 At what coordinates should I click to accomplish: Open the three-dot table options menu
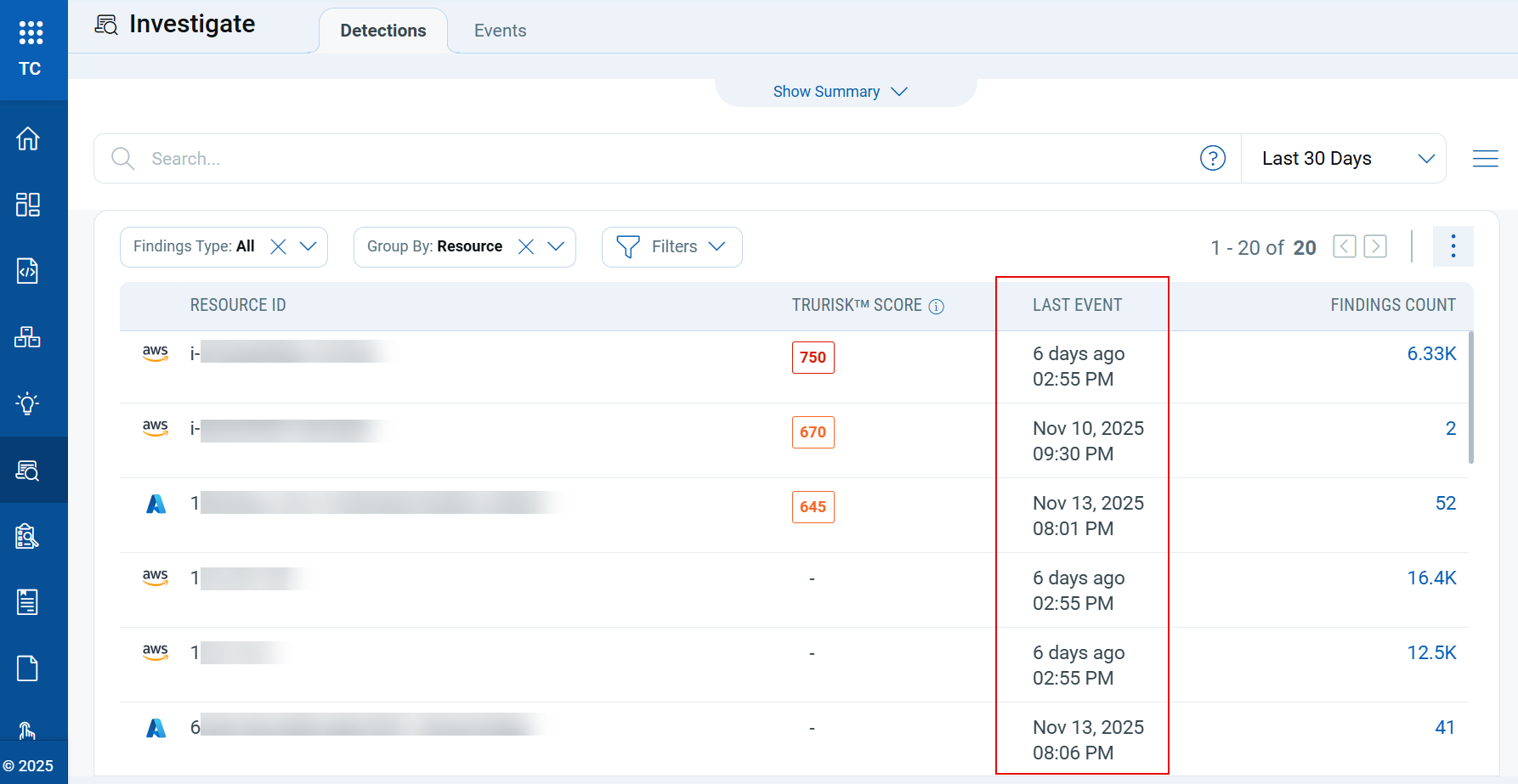1453,246
